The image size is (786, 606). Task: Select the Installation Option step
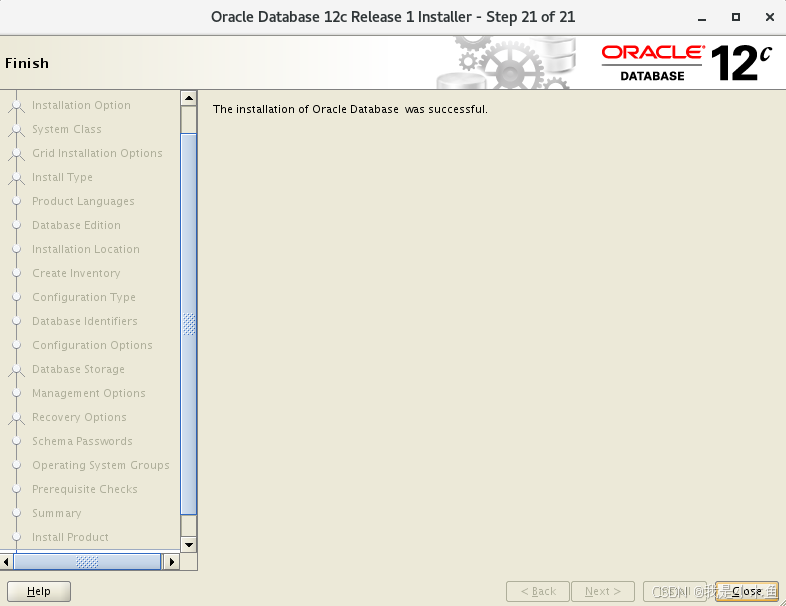tap(81, 105)
